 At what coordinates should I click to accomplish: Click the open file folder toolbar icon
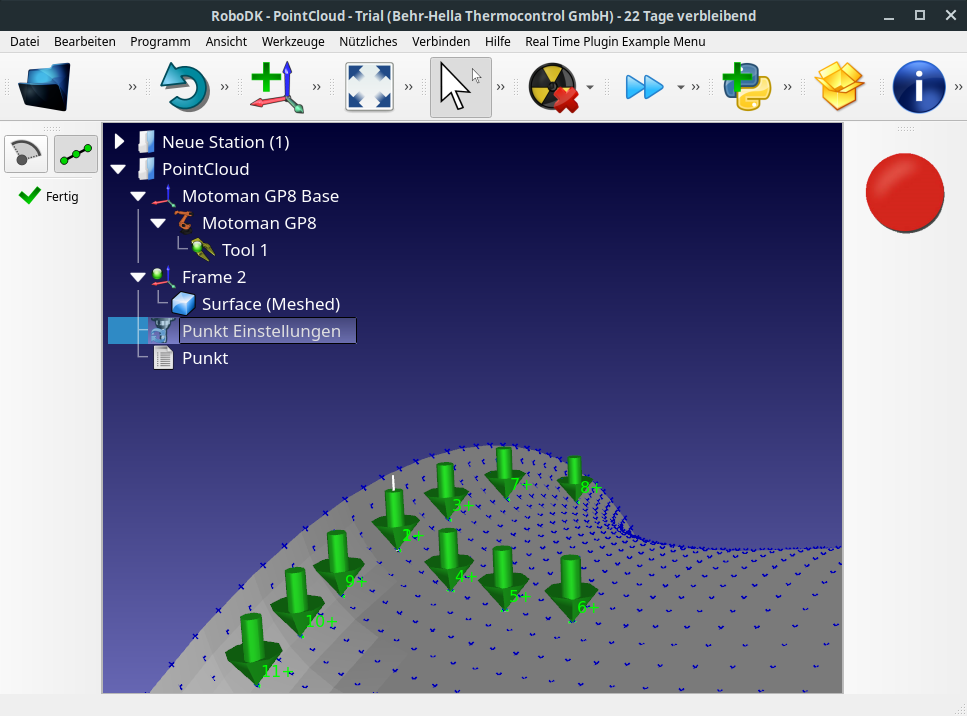click(45, 87)
